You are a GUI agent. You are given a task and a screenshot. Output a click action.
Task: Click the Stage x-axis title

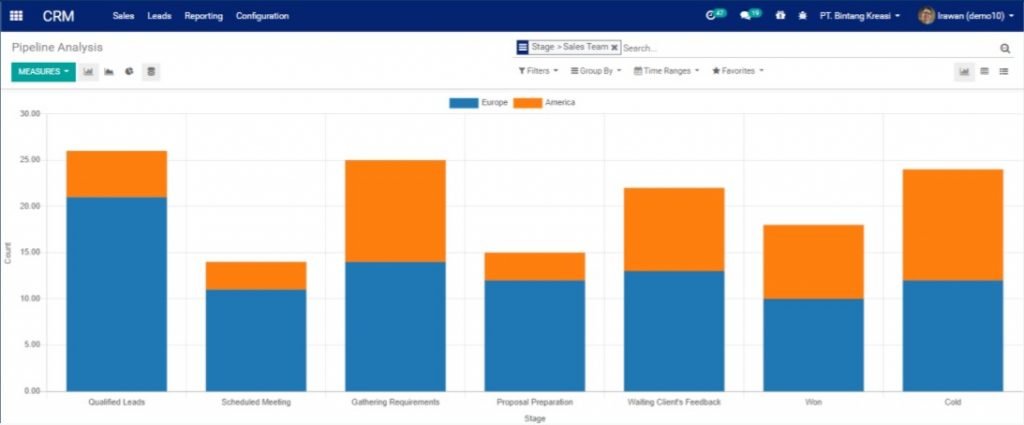(535, 418)
